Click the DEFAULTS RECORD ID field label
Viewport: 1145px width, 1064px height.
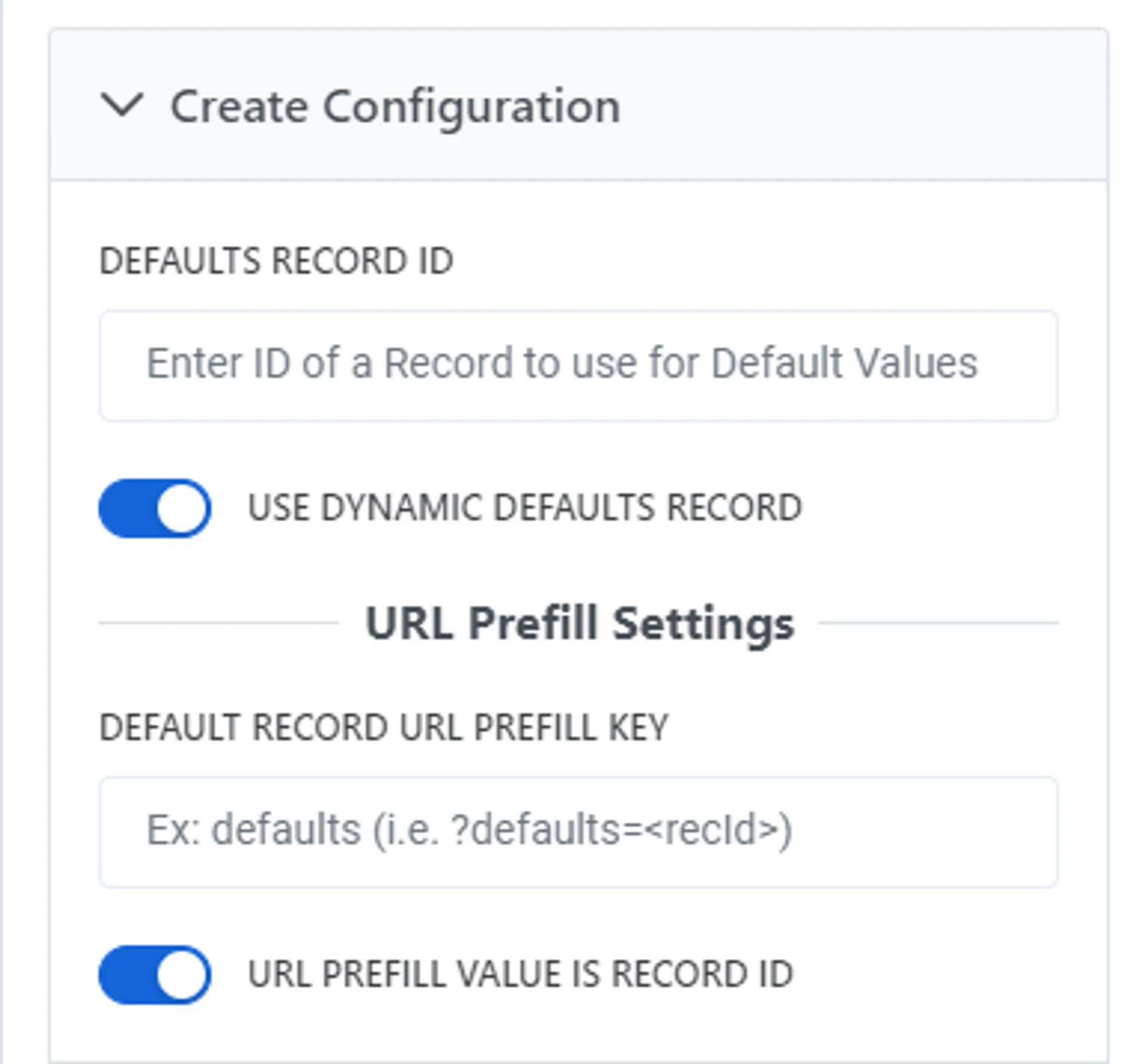[x=276, y=260]
